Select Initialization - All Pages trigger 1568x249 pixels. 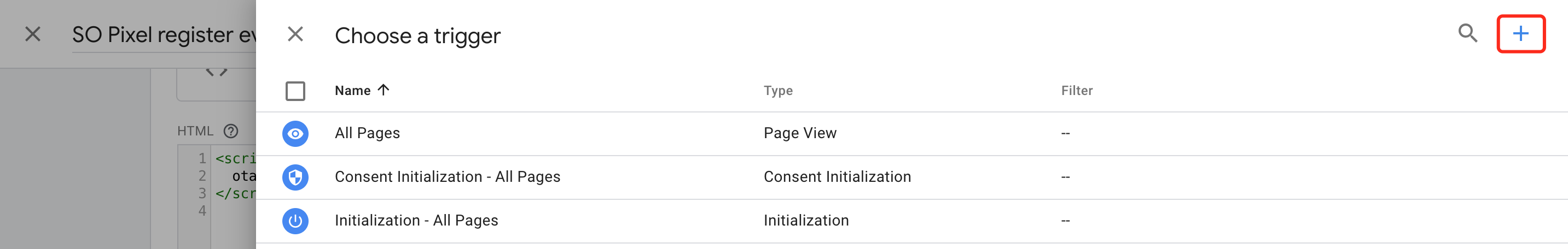click(416, 221)
